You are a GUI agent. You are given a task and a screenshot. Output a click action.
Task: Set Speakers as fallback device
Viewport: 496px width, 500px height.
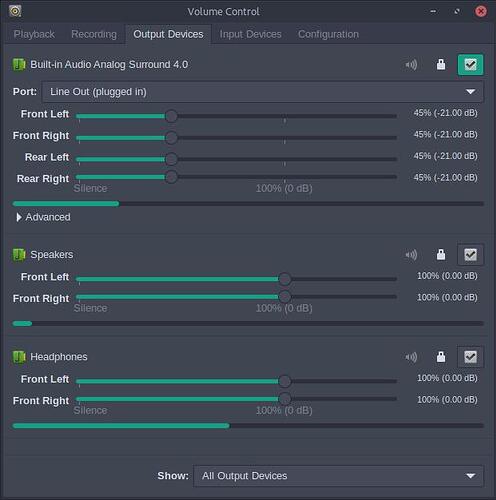[x=470, y=255]
